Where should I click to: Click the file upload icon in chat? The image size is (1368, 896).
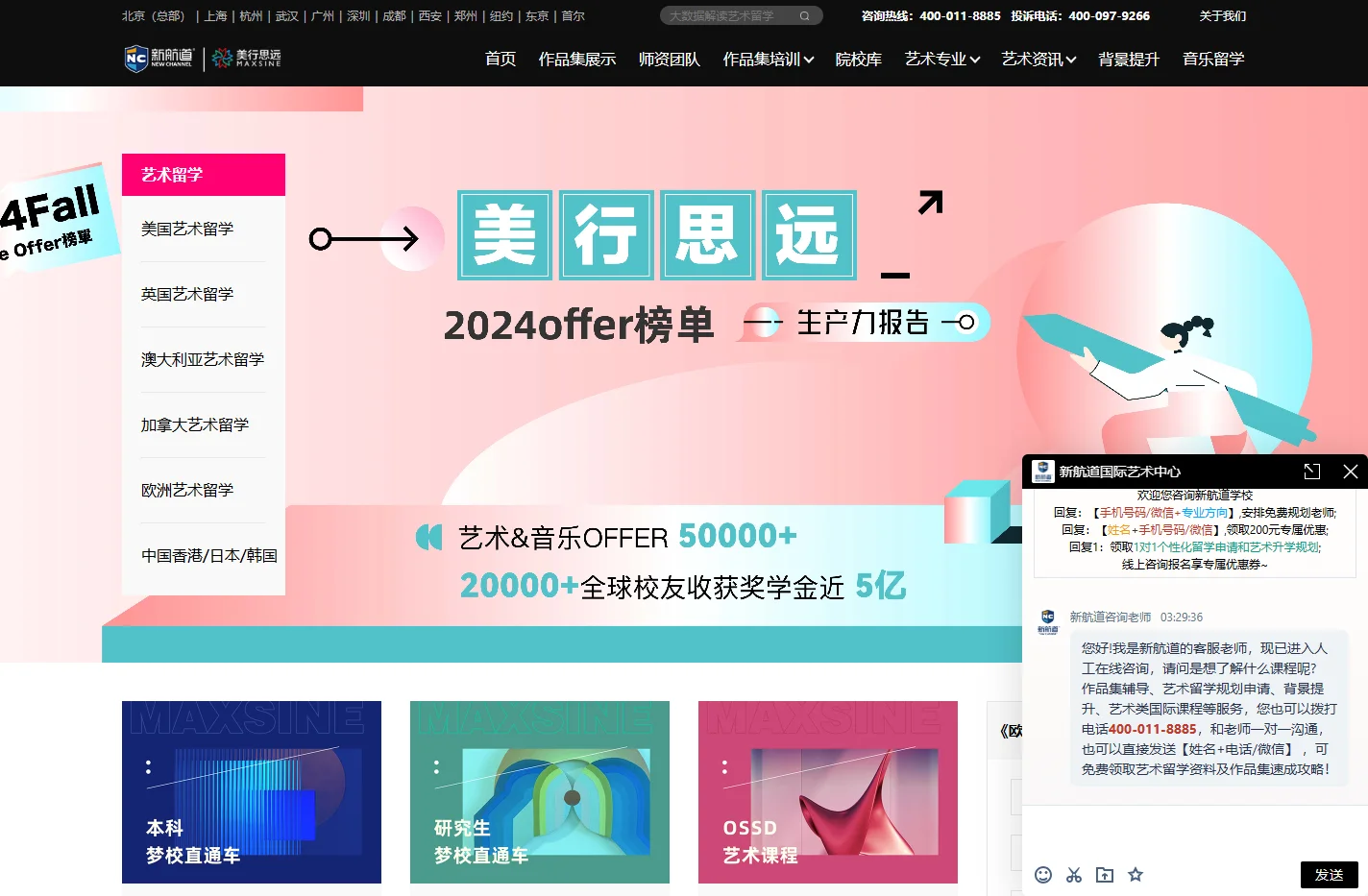pos(1105,875)
